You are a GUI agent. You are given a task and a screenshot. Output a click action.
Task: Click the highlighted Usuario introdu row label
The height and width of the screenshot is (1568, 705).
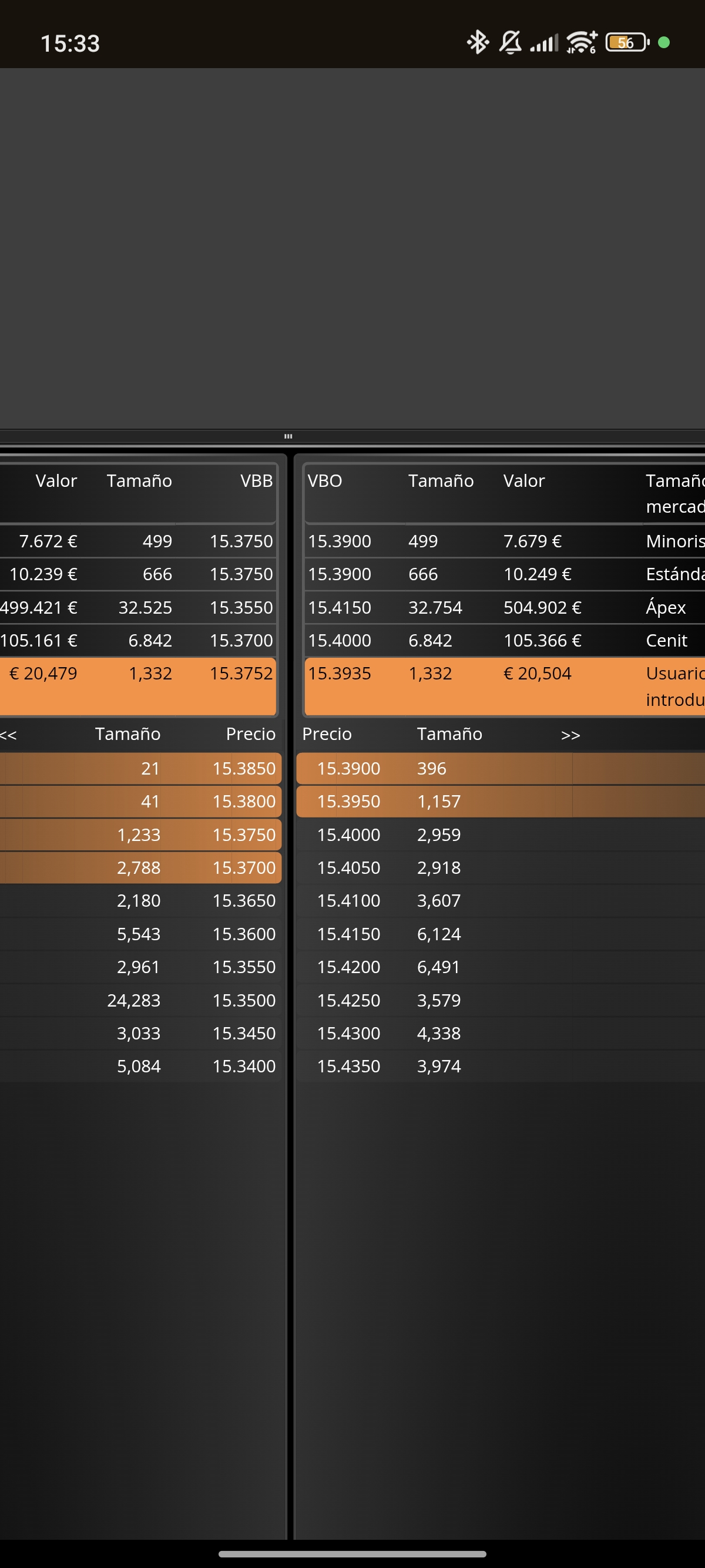675,687
